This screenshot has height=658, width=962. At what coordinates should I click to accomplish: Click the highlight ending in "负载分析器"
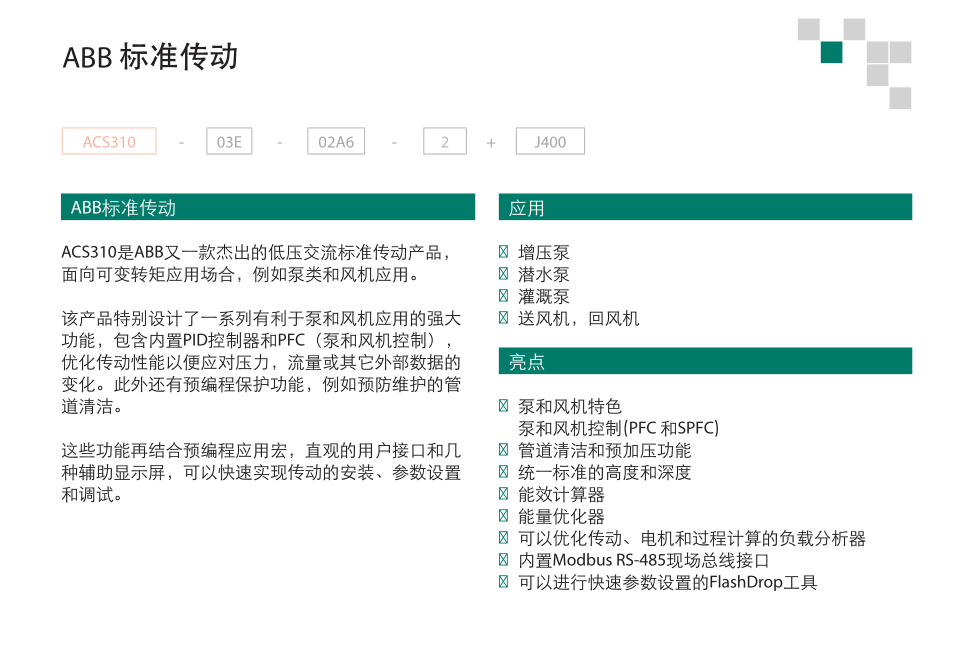(692, 539)
